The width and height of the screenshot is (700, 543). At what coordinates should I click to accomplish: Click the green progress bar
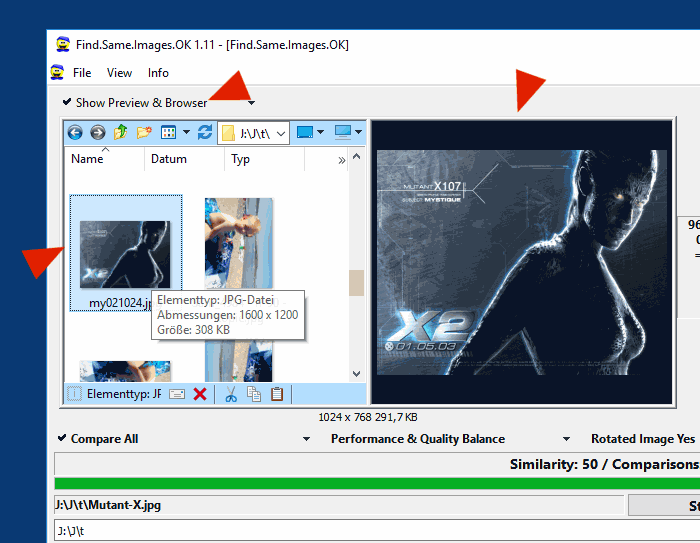point(377,484)
